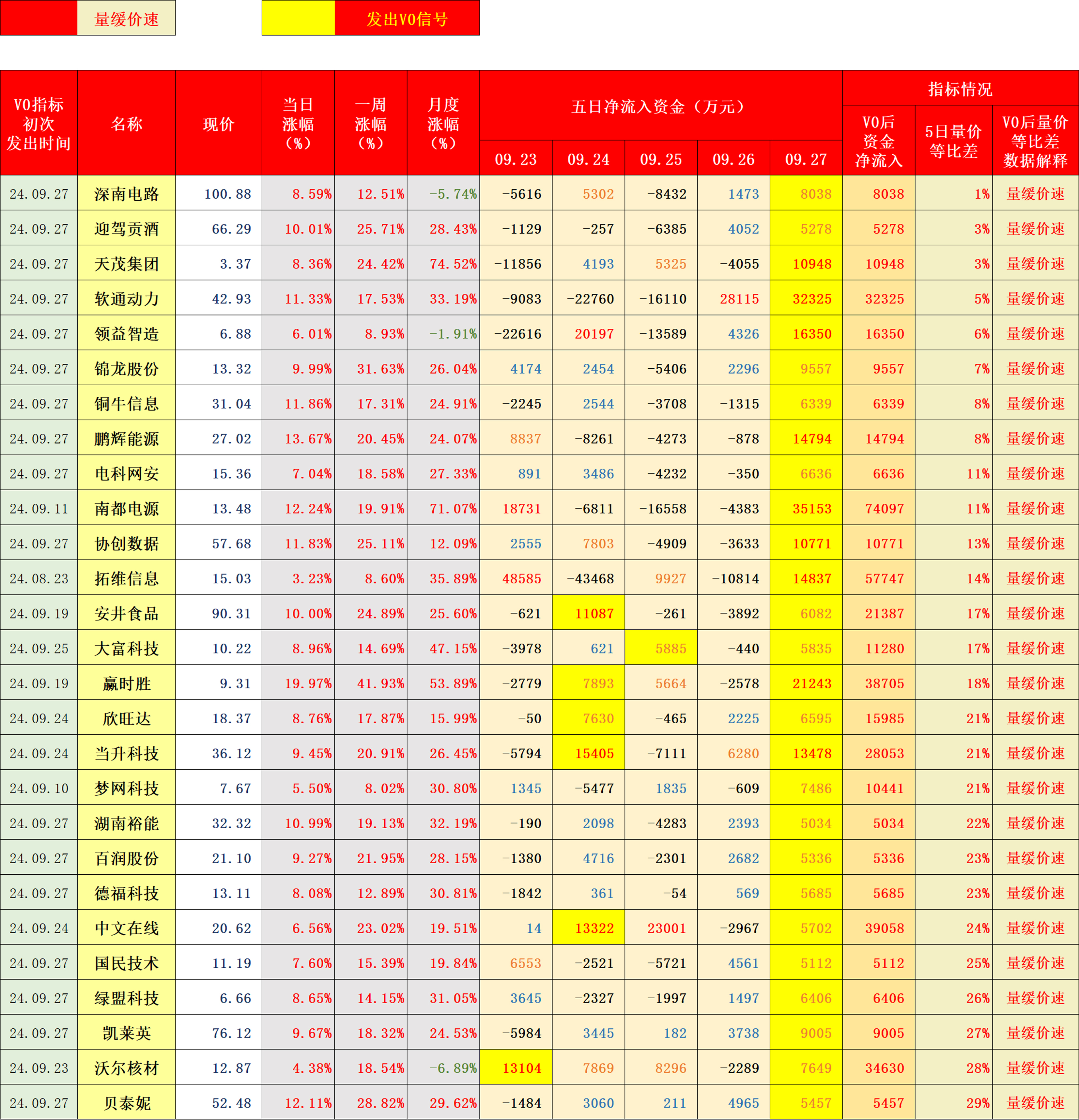This screenshot has height=1120, width=1079.
Task: Click the 09.25 date column header
Action: click(x=661, y=158)
